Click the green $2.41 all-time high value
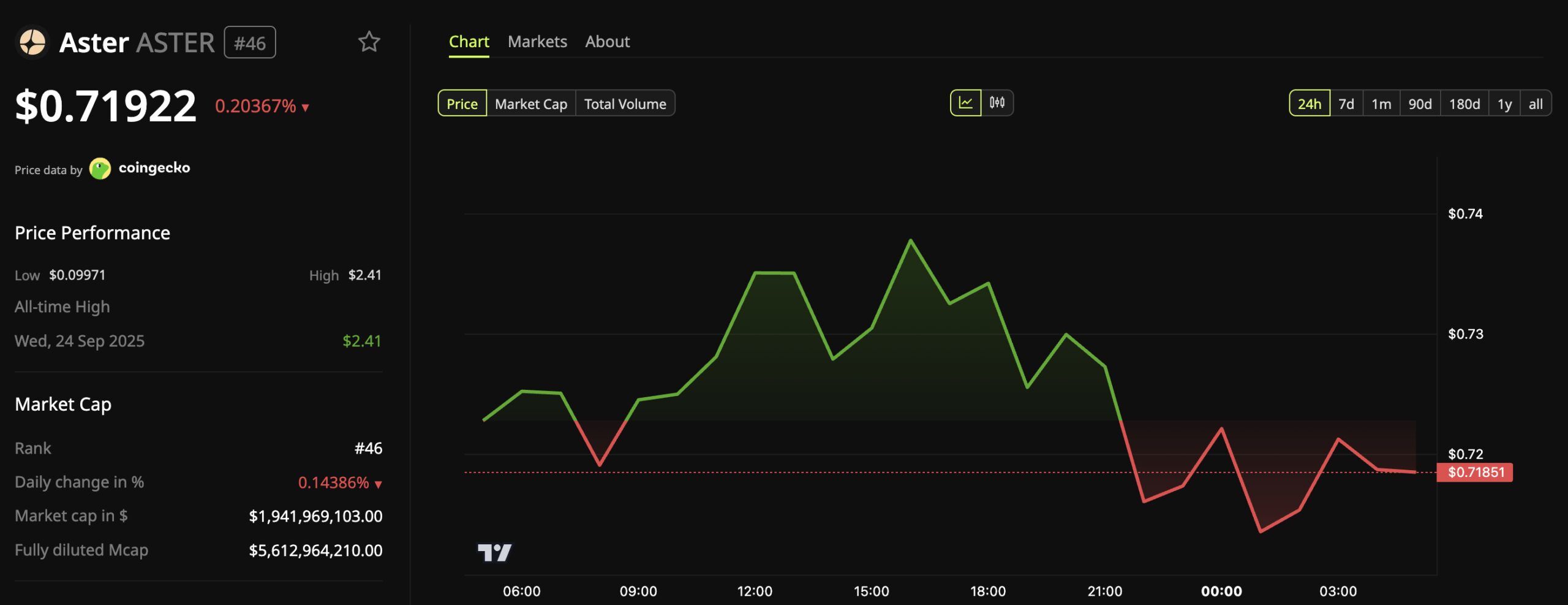Screen dimensions: 1568x605 pos(361,341)
